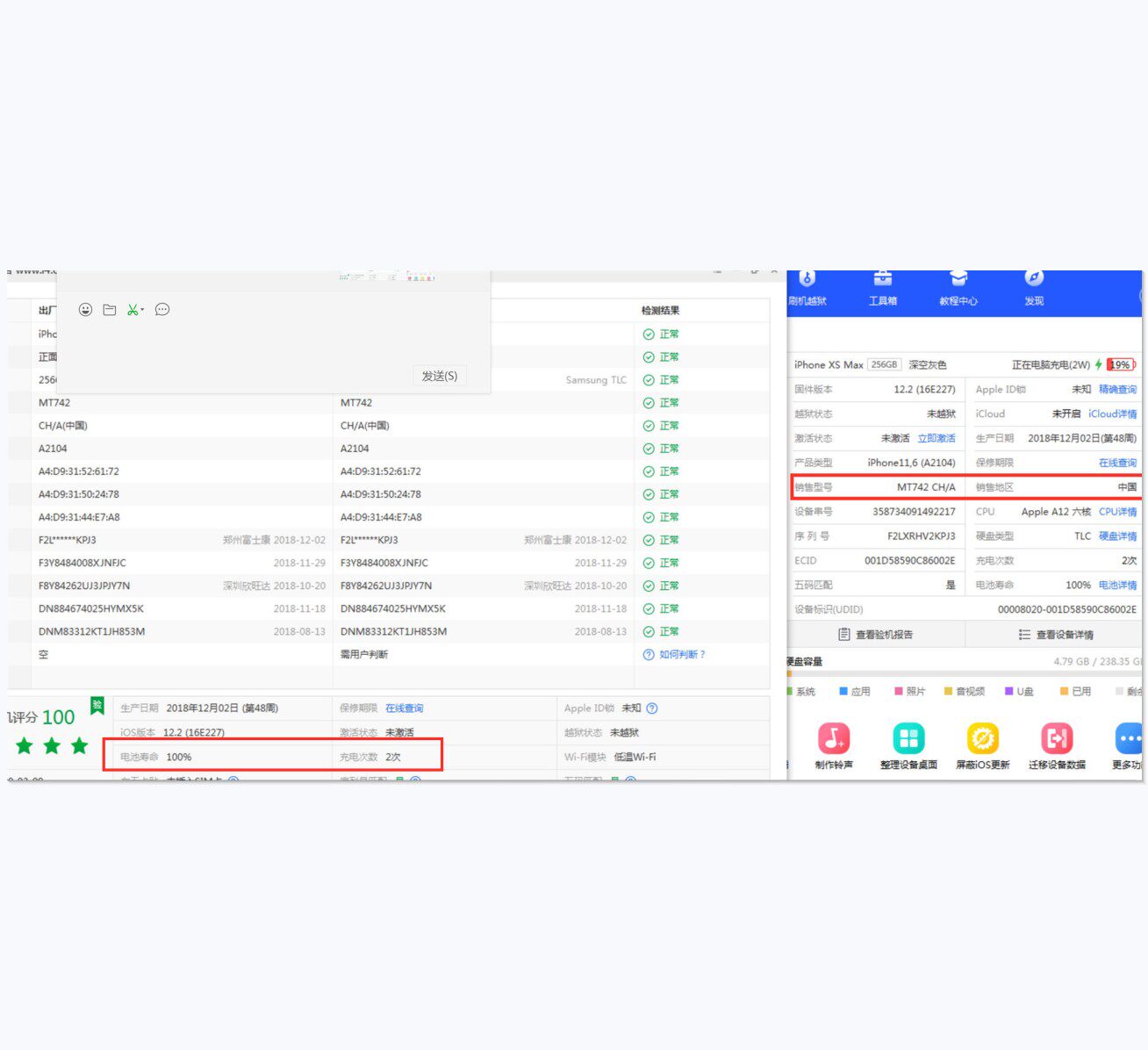Click the product type iPhone11,6 (A2104)

(x=911, y=463)
